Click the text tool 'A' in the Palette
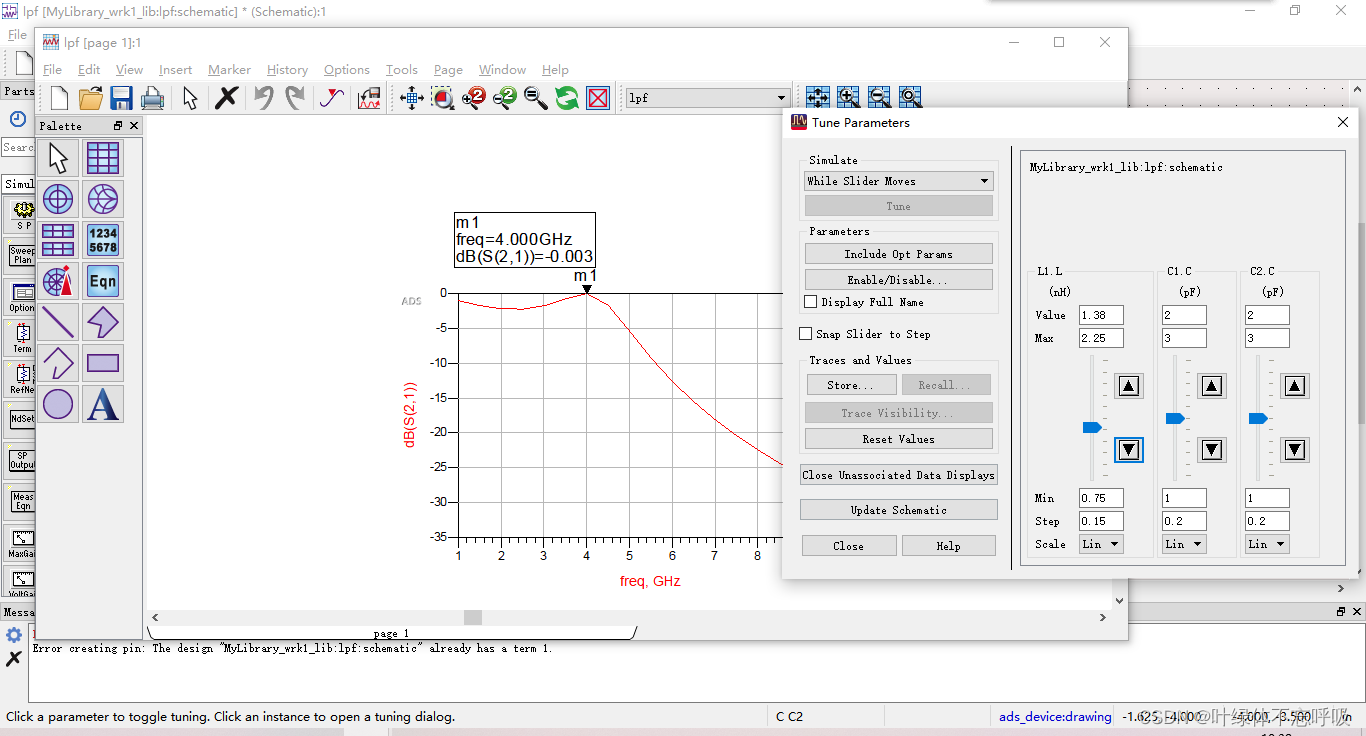This screenshot has width=1366, height=736. point(103,404)
